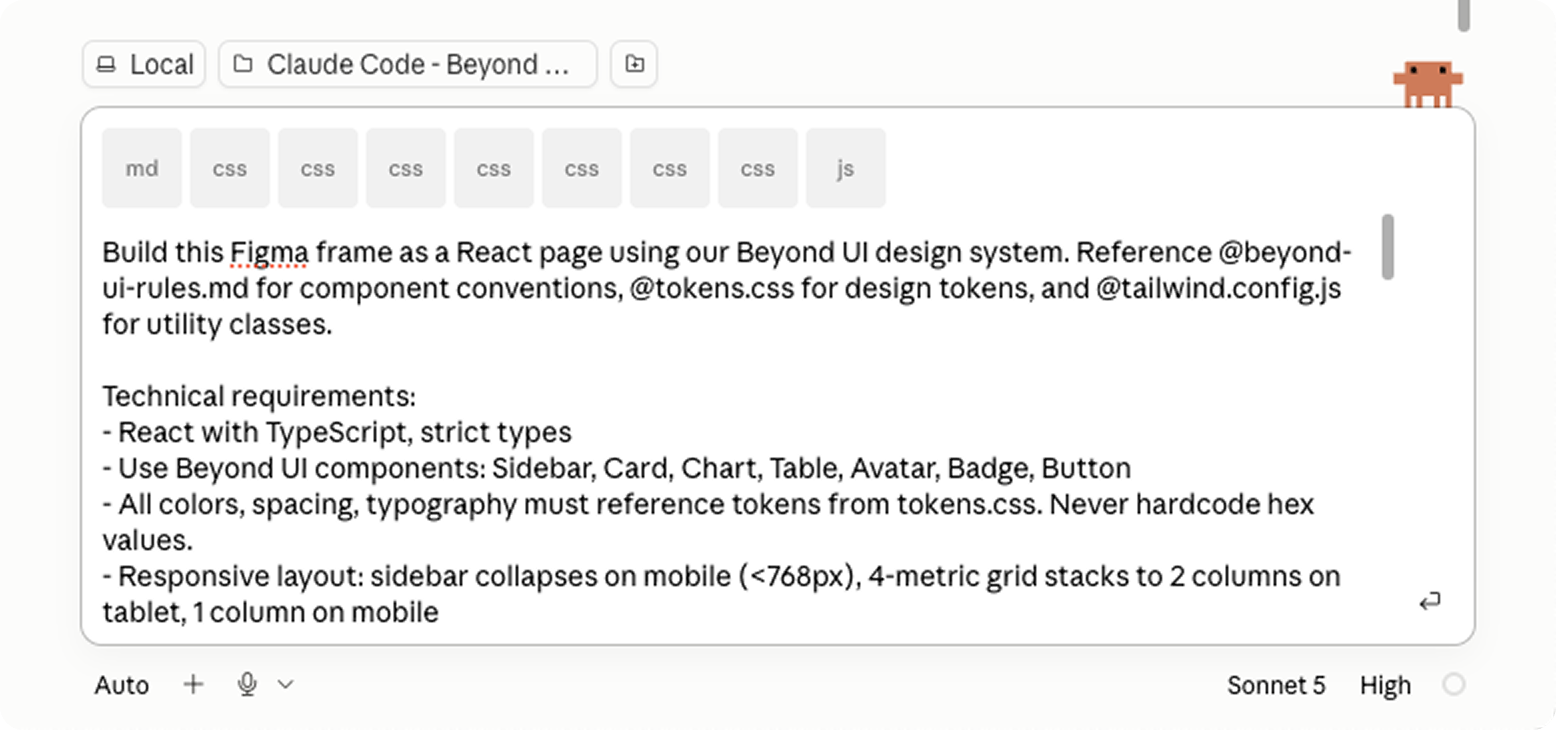Click the "Responsive layout: sidebar collapses" line
1556x730 pixels.
pos(721,577)
